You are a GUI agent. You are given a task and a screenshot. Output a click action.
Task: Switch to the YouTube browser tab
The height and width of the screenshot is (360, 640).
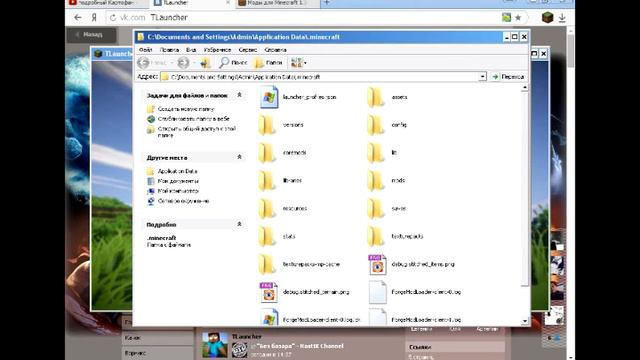pos(107,3)
